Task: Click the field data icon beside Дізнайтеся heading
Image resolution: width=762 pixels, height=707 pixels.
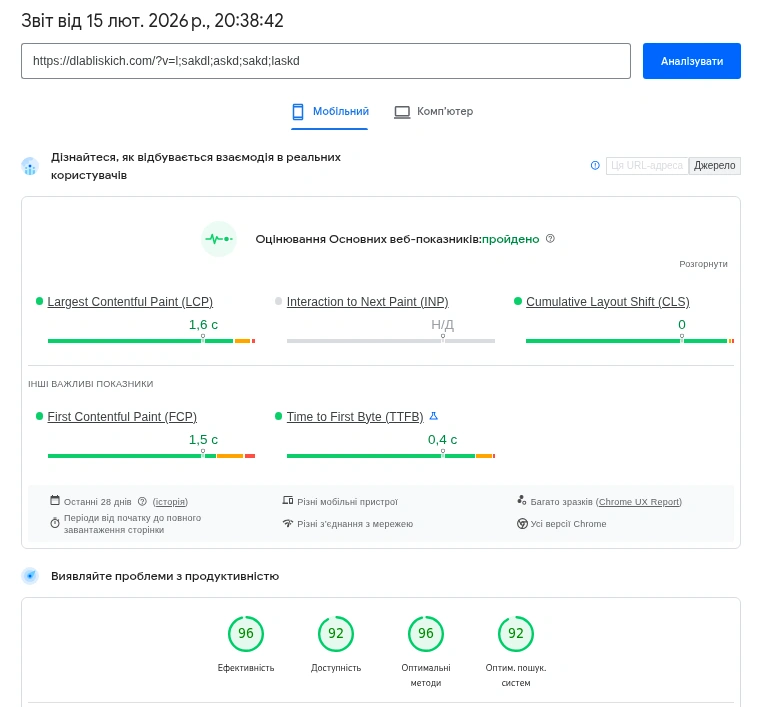Action: tap(30, 166)
